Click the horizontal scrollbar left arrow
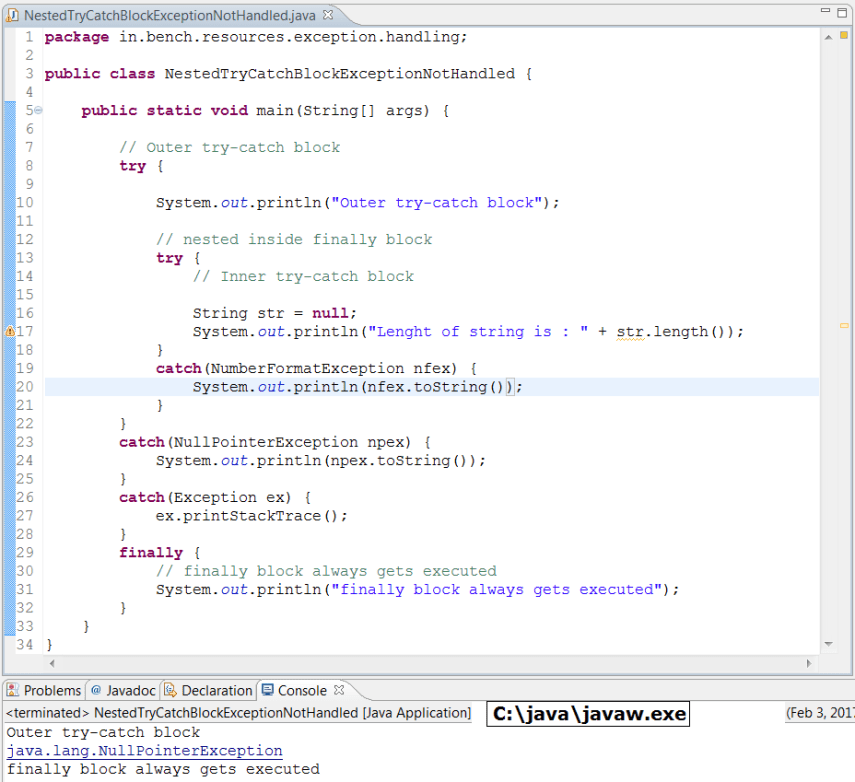 (52, 663)
